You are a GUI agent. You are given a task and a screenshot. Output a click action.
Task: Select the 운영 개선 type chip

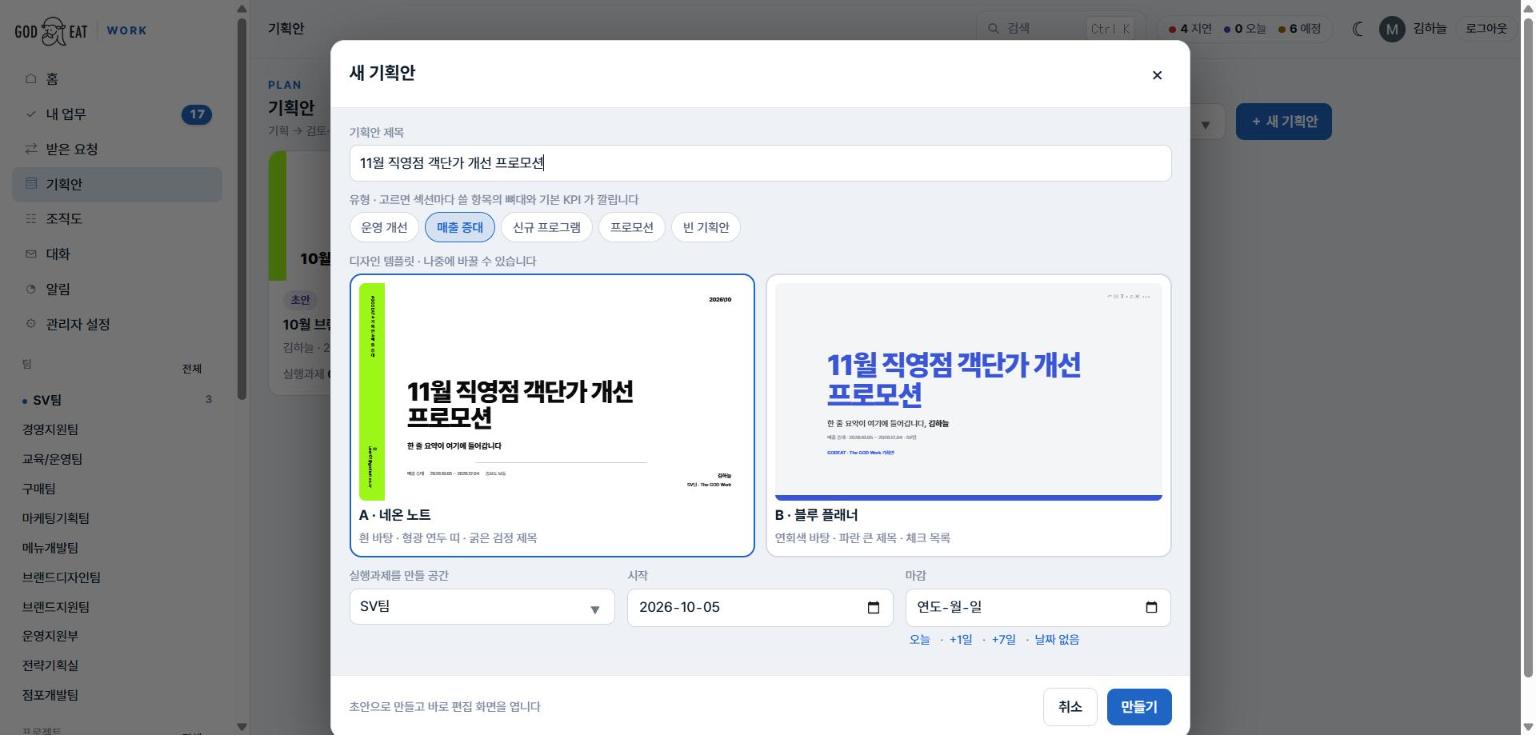click(384, 227)
